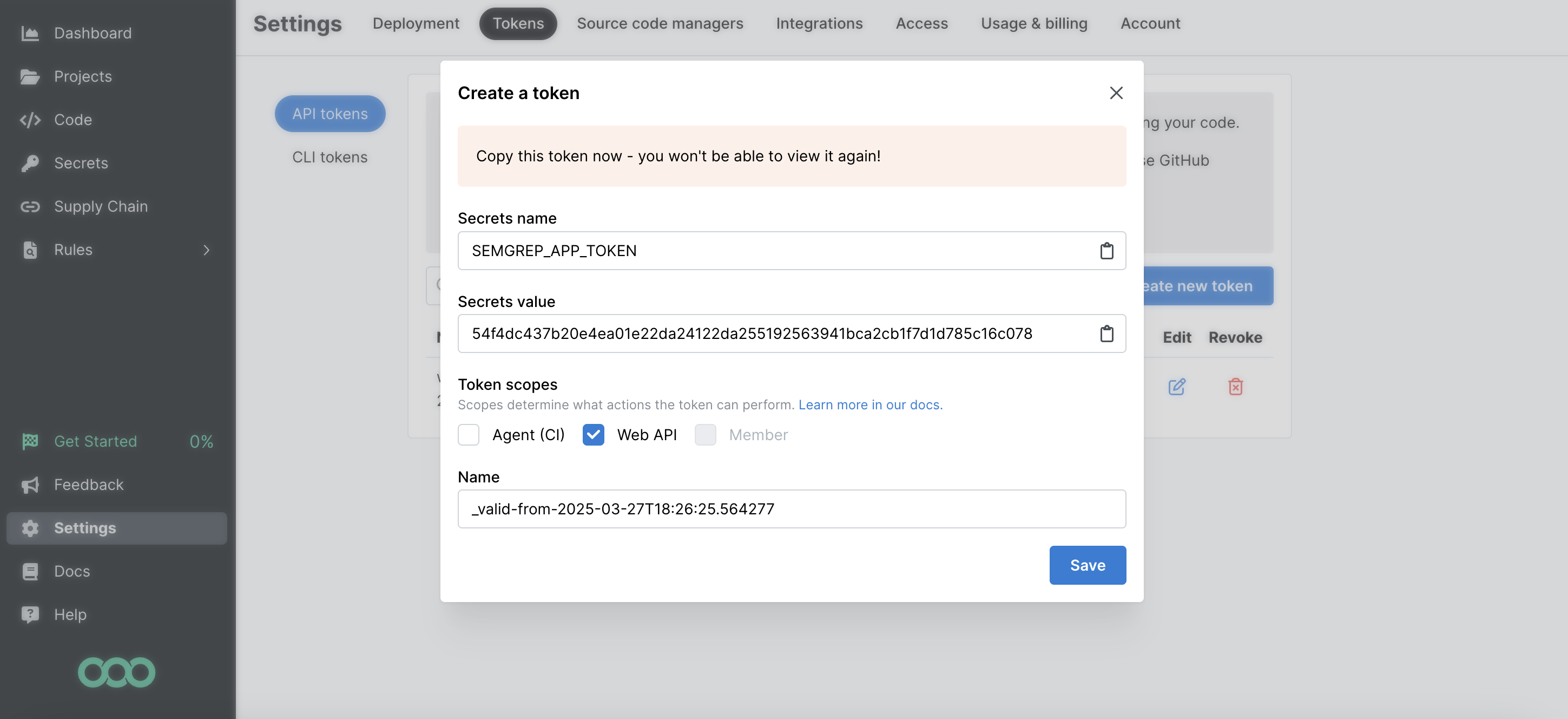Viewport: 1568px width, 719px height.
Task: Close the Create a token dialog
Action: click(1116, 93)
